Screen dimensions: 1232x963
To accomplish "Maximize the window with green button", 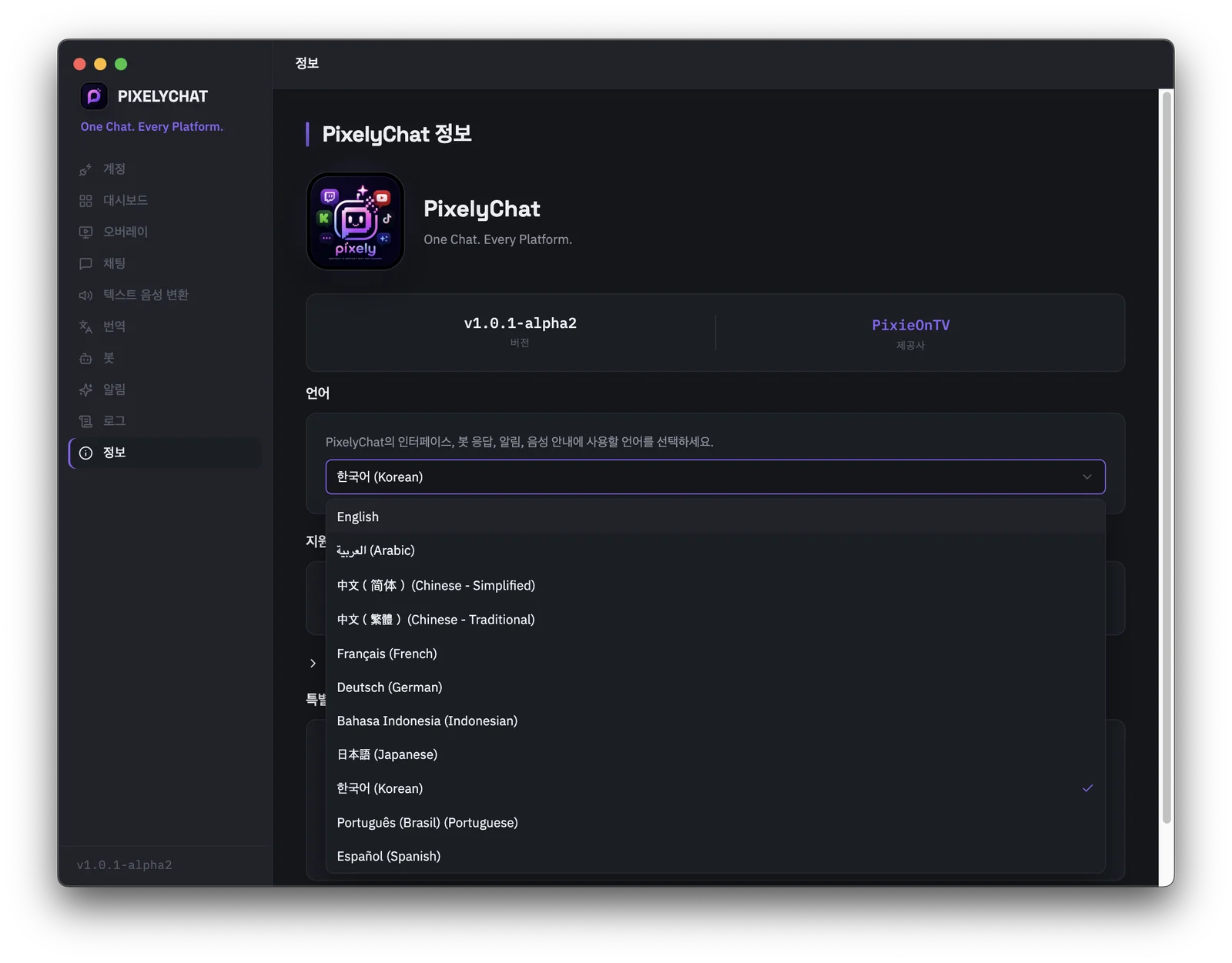I will (x=121, y=65).
